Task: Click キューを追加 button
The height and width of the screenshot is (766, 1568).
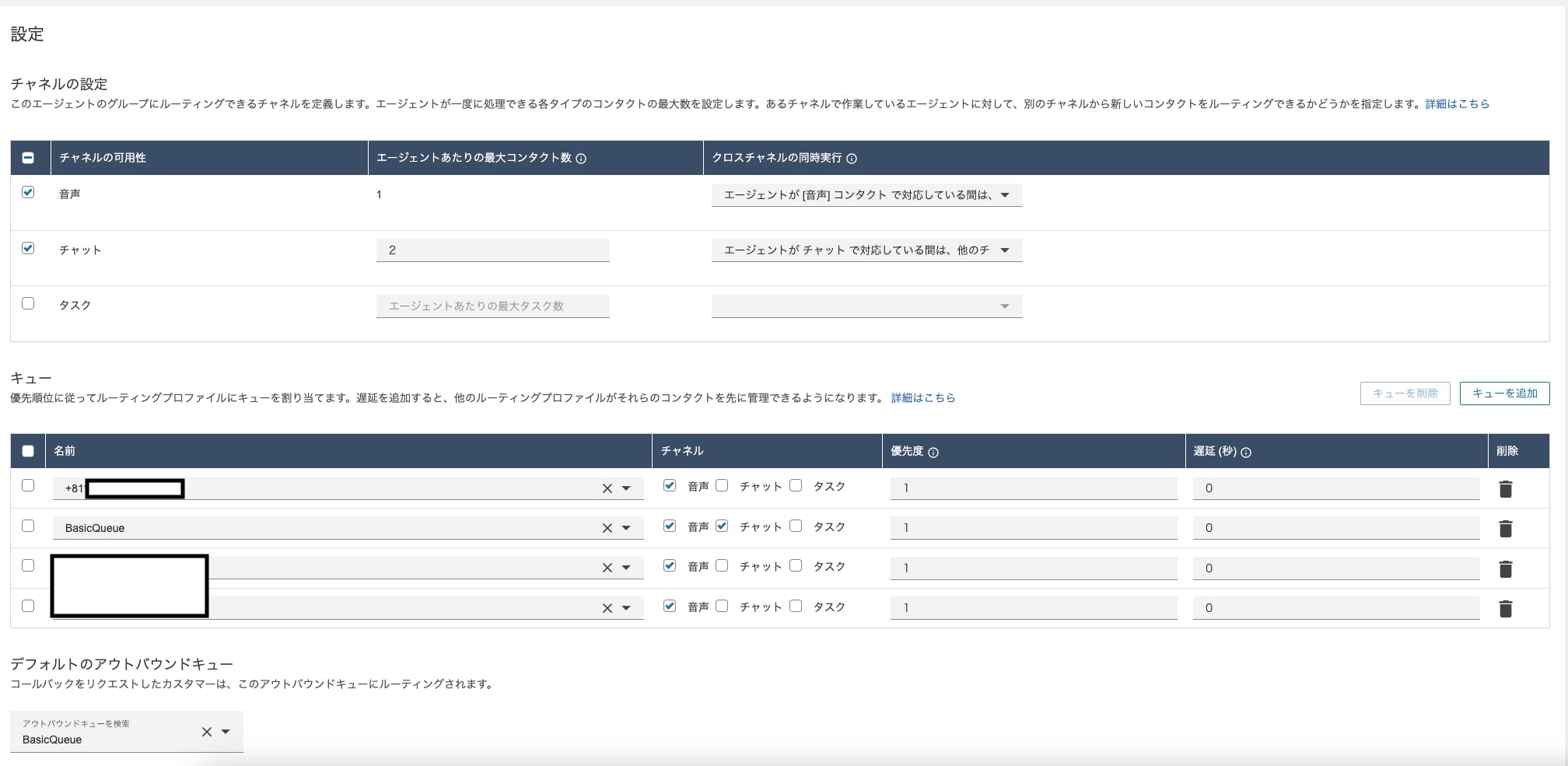Action: (1504, 393)
